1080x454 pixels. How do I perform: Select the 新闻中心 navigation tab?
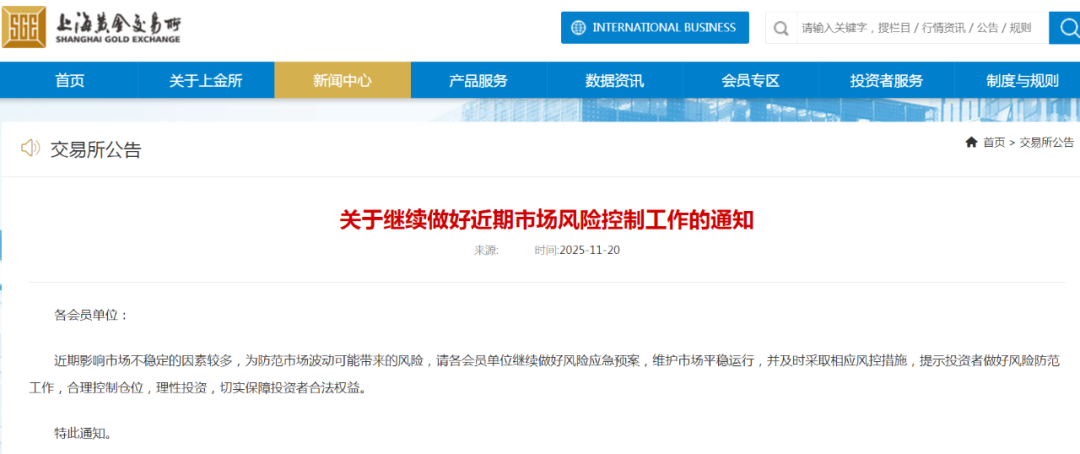(342, 81)
